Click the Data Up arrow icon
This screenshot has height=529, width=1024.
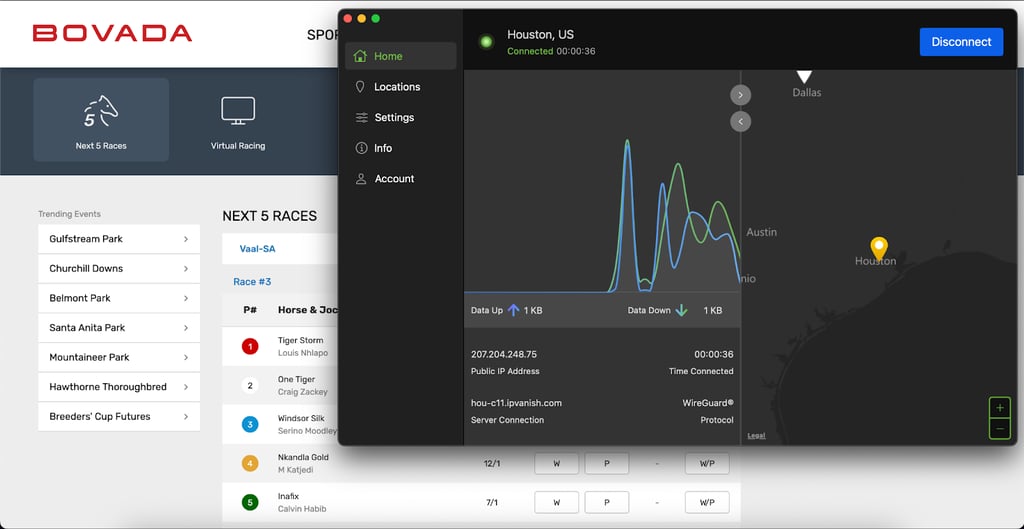click(x=513, y=310)
